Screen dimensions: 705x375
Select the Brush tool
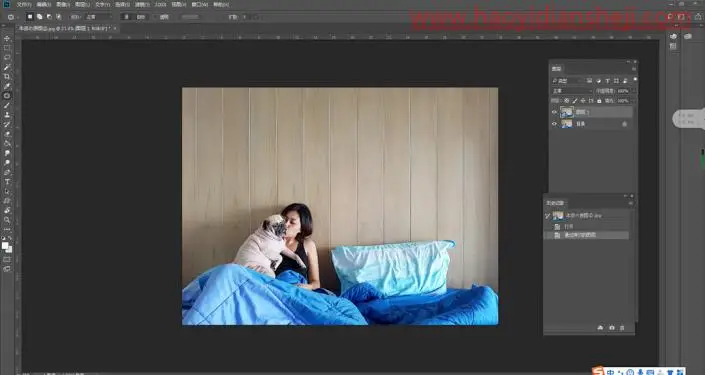point(7,105)
